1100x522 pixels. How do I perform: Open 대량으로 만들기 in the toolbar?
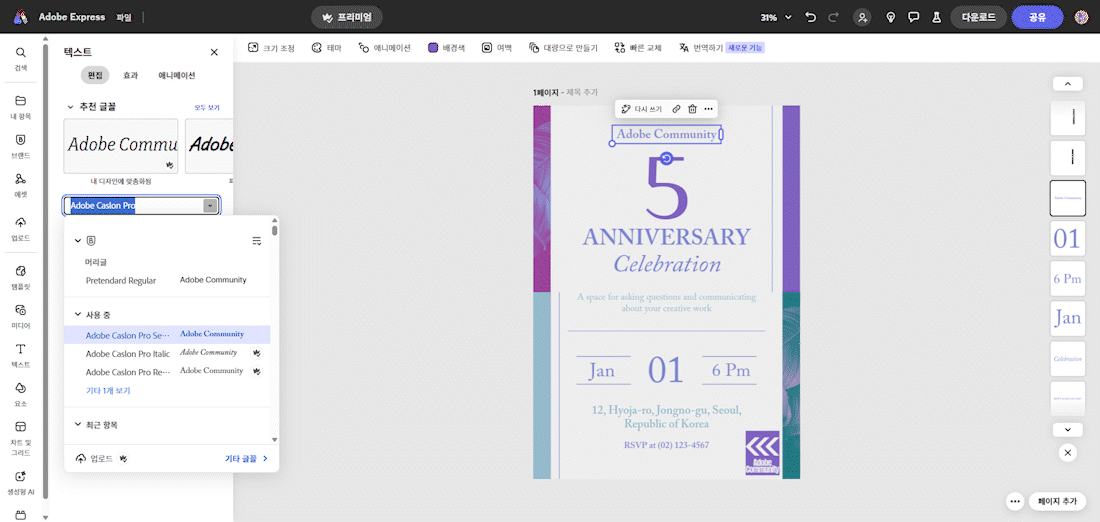click(x=563, y=48)
